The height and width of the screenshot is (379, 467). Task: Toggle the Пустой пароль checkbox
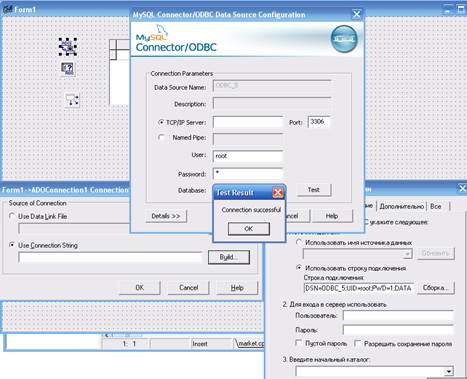[x=299, y=343]
